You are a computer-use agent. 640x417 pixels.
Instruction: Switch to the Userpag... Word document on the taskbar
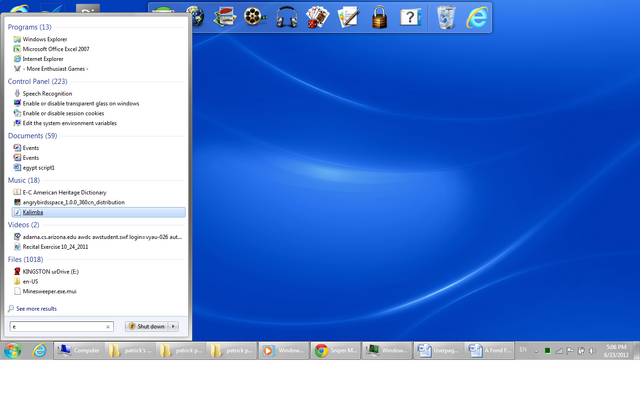click(x=439, y=350)
